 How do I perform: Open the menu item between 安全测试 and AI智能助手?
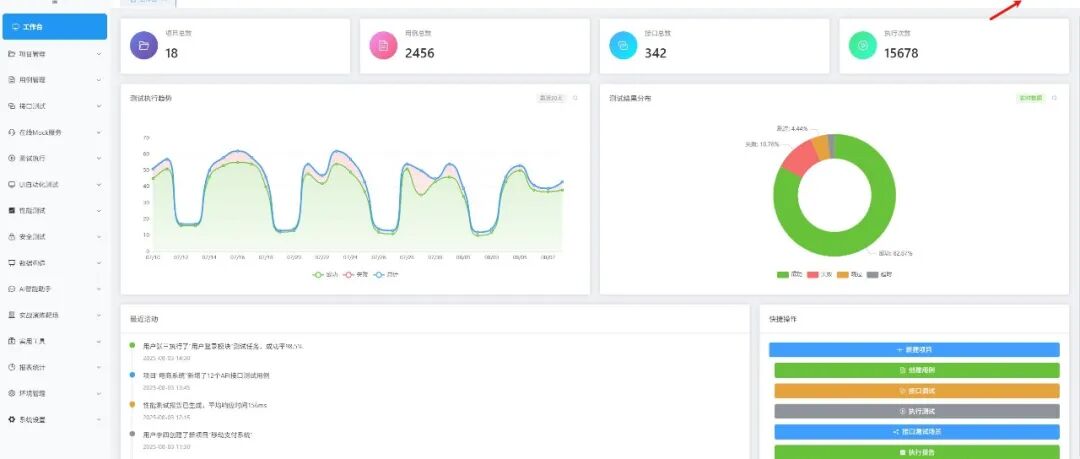(x=55, y=263)
